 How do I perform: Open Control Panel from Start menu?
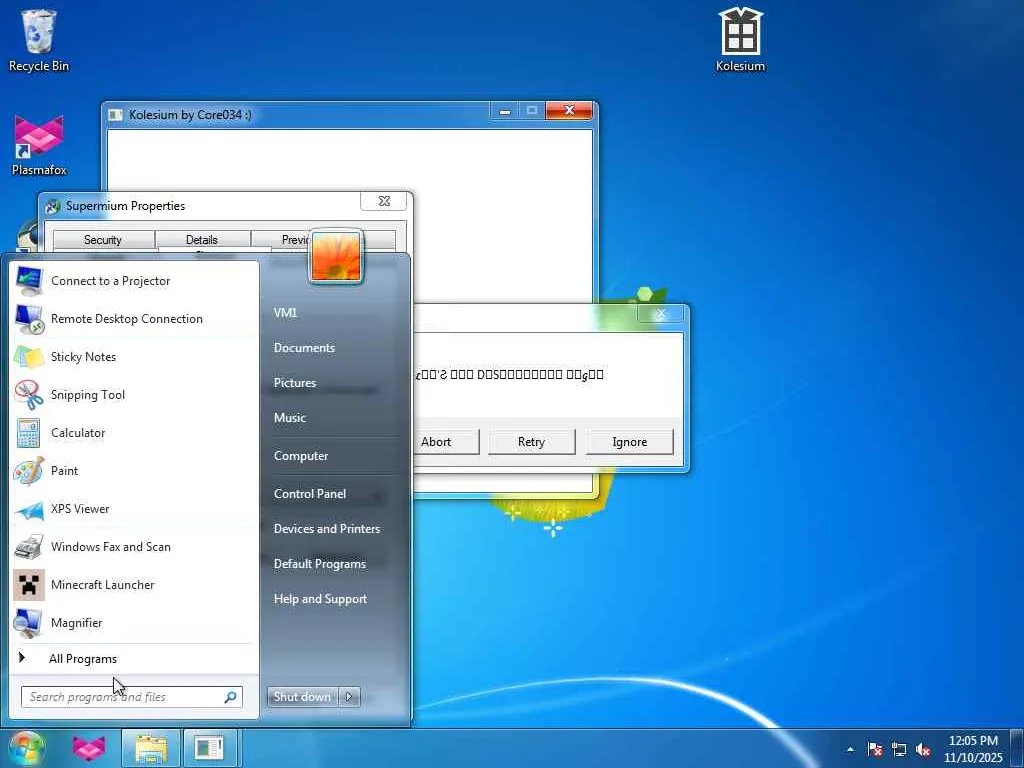(x=310, y=494)
